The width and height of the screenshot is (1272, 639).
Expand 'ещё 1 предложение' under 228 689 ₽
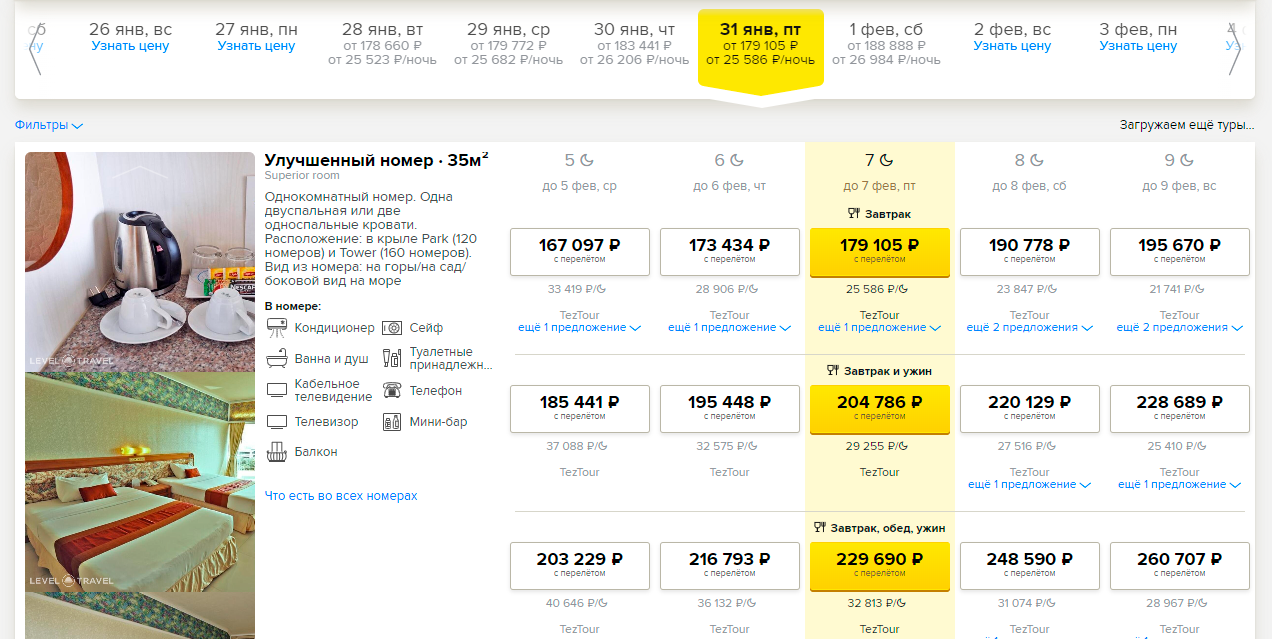pyautogui.click(x=1179, y=485)
